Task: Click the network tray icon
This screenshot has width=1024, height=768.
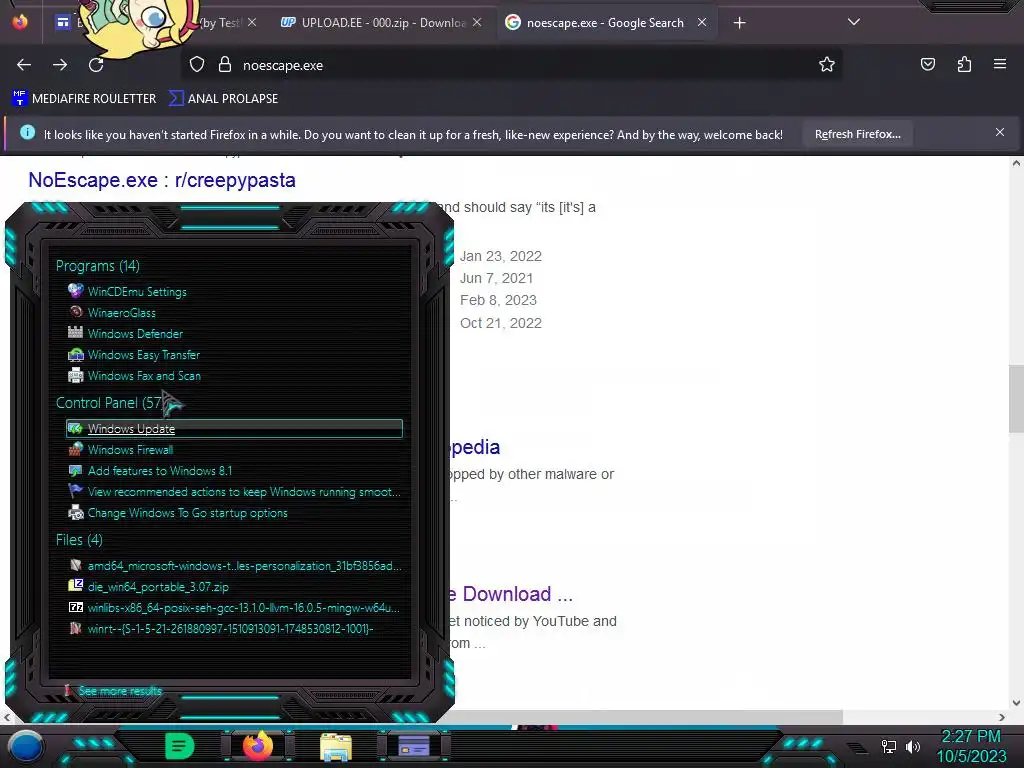Action: click(x=888, y=746)
